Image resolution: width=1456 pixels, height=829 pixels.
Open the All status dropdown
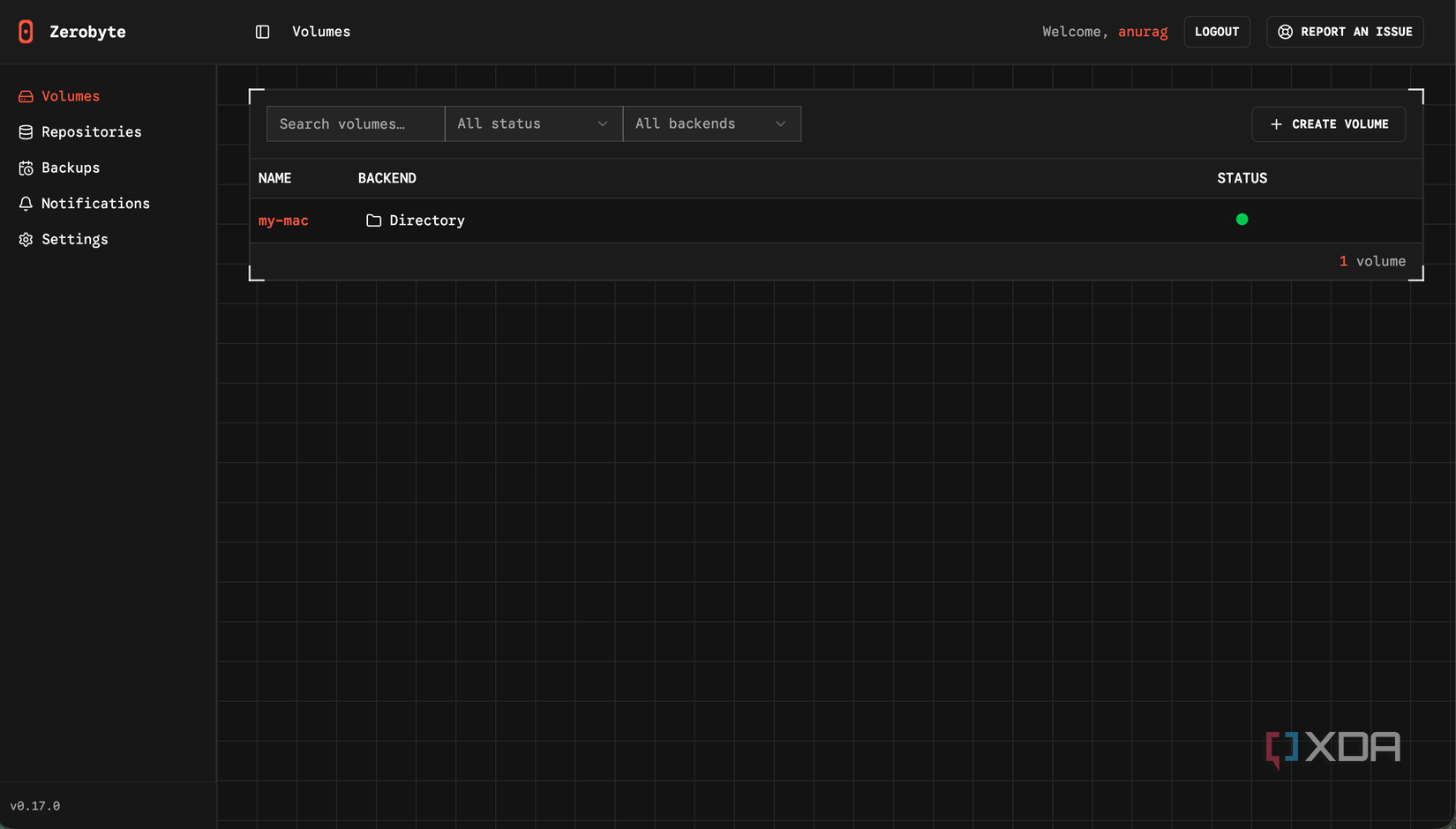coord(533,123)
